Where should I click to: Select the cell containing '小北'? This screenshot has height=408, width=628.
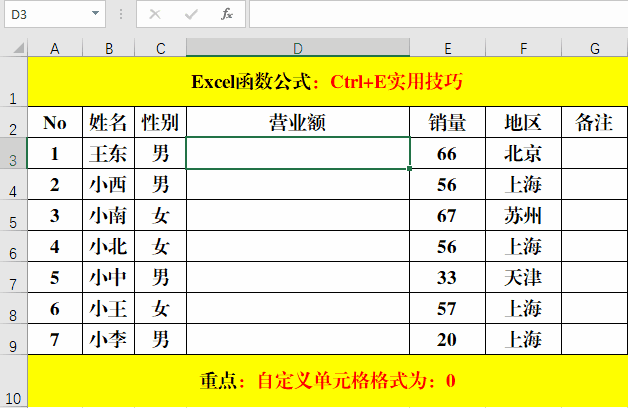tap(109, 246)
